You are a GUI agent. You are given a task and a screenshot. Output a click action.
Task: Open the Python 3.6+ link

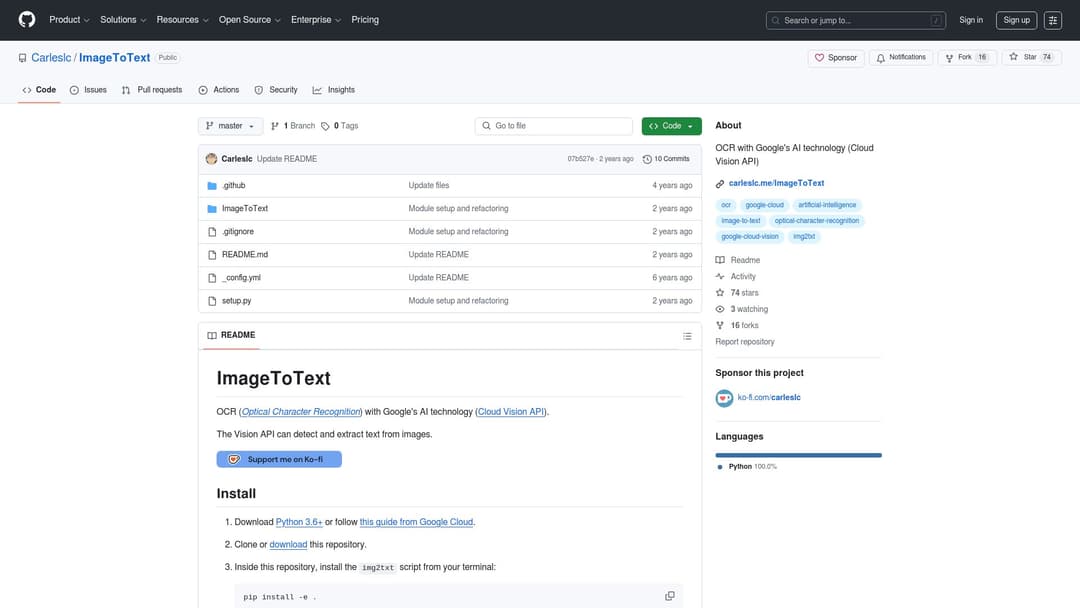299,522
